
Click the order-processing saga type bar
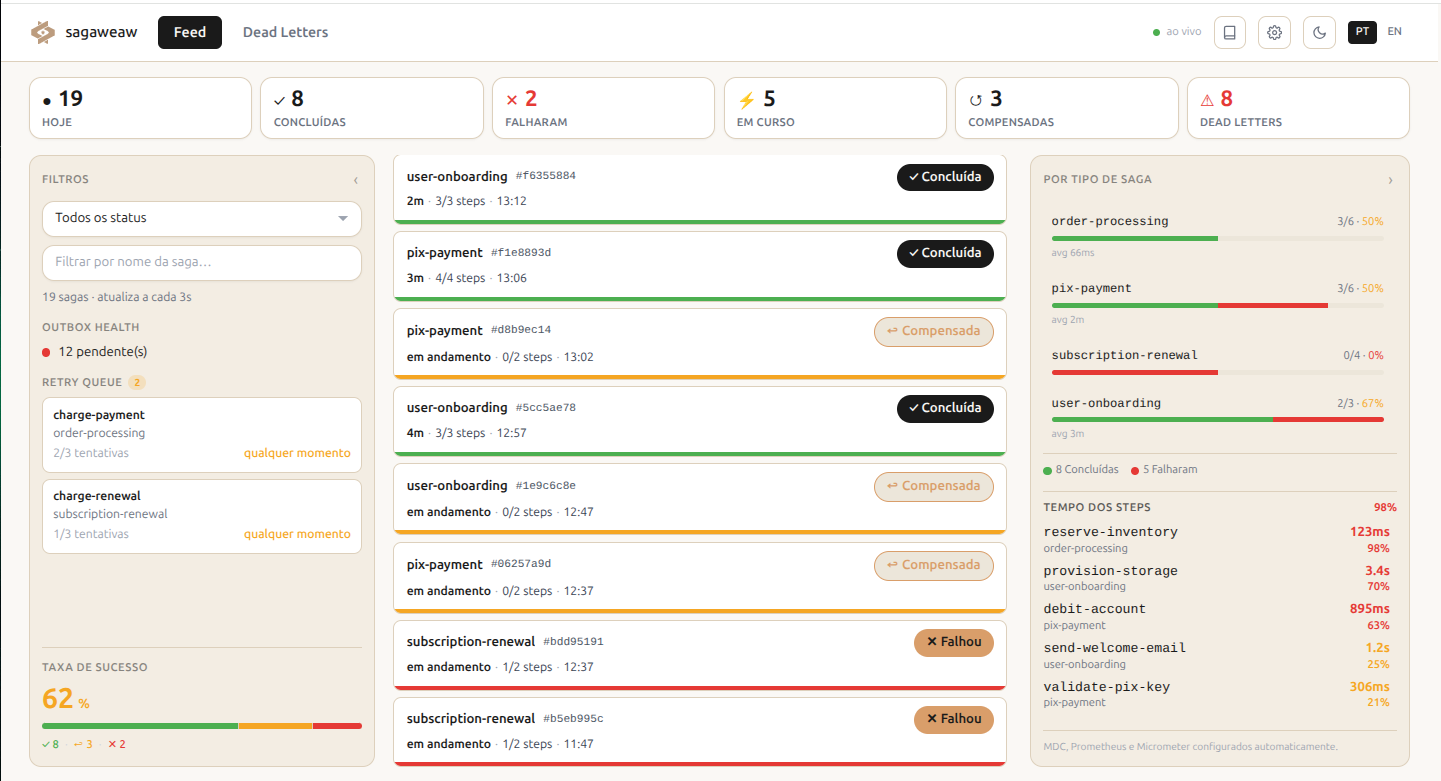[x=1218, y=238]
